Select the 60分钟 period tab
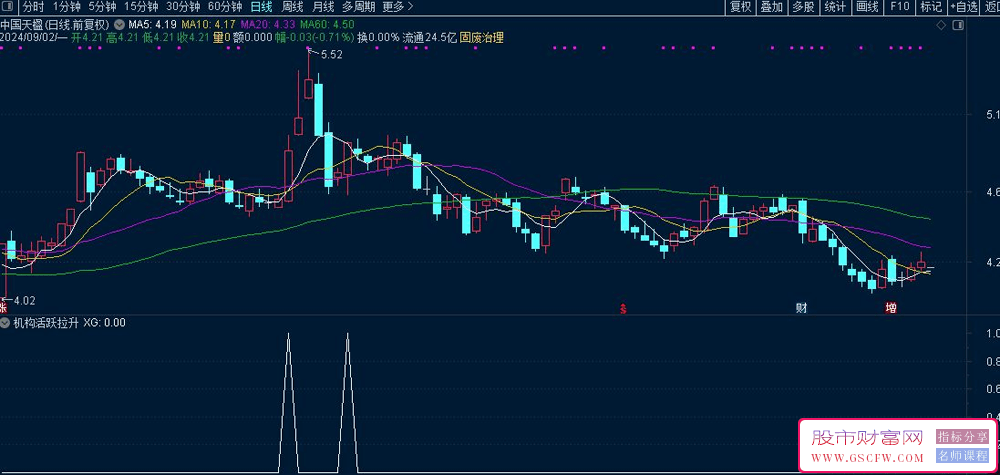The image size is (1000, 475). (225, 7)
